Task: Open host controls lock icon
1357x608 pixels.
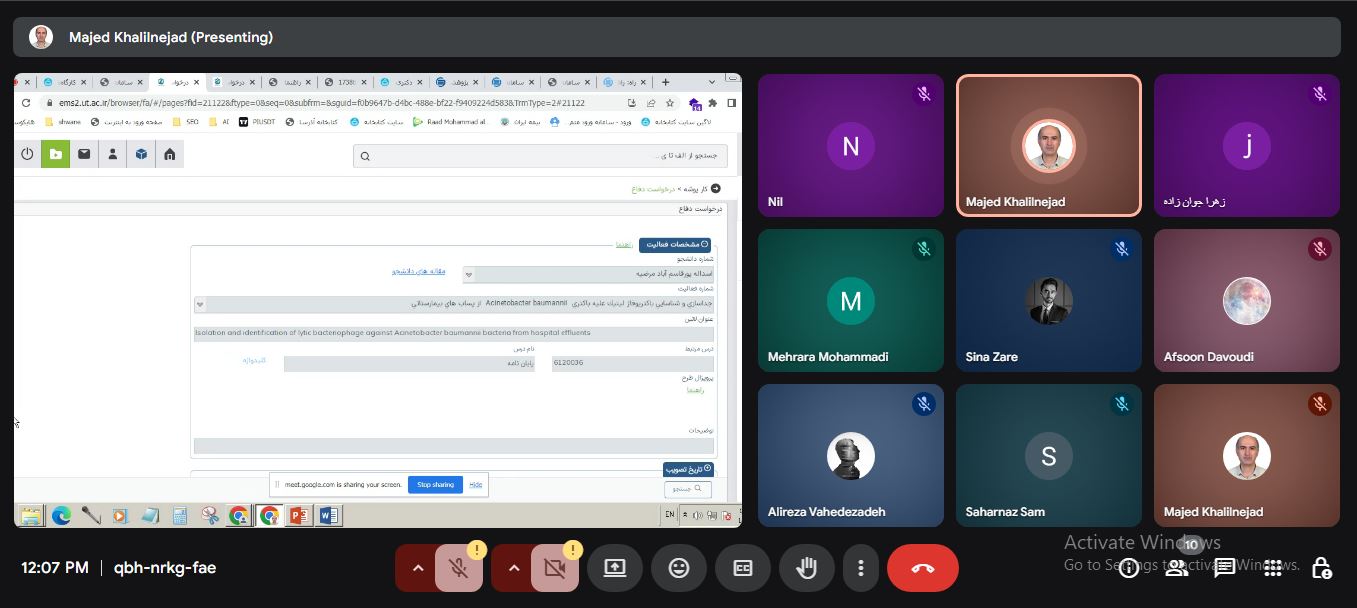Action: click(x=1321, y=568)
